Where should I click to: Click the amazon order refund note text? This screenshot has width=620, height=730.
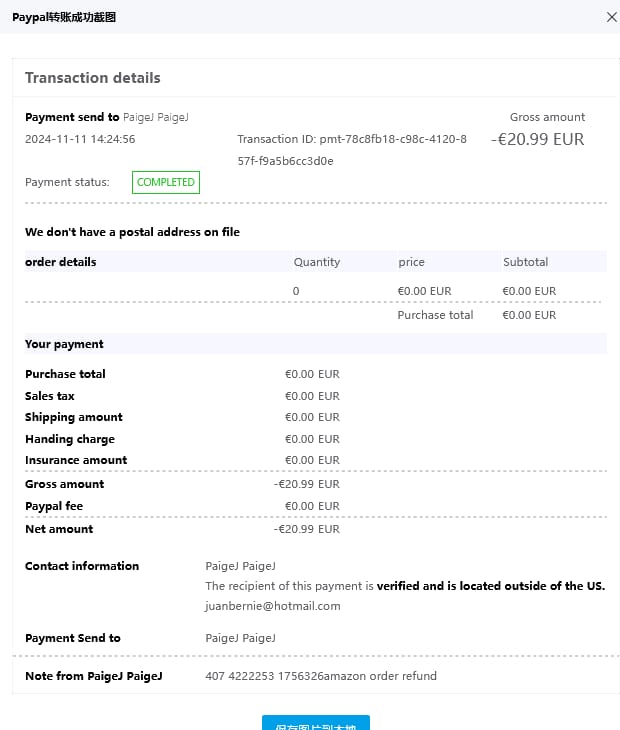point(320,676)
